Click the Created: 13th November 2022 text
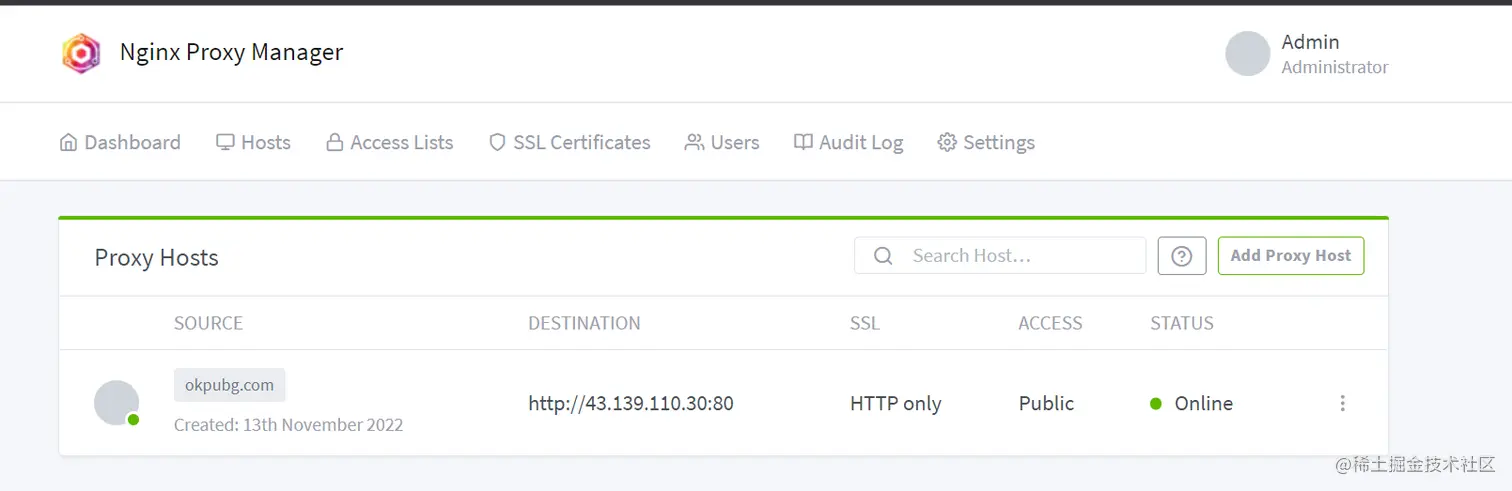 click(x=288, y=425)
